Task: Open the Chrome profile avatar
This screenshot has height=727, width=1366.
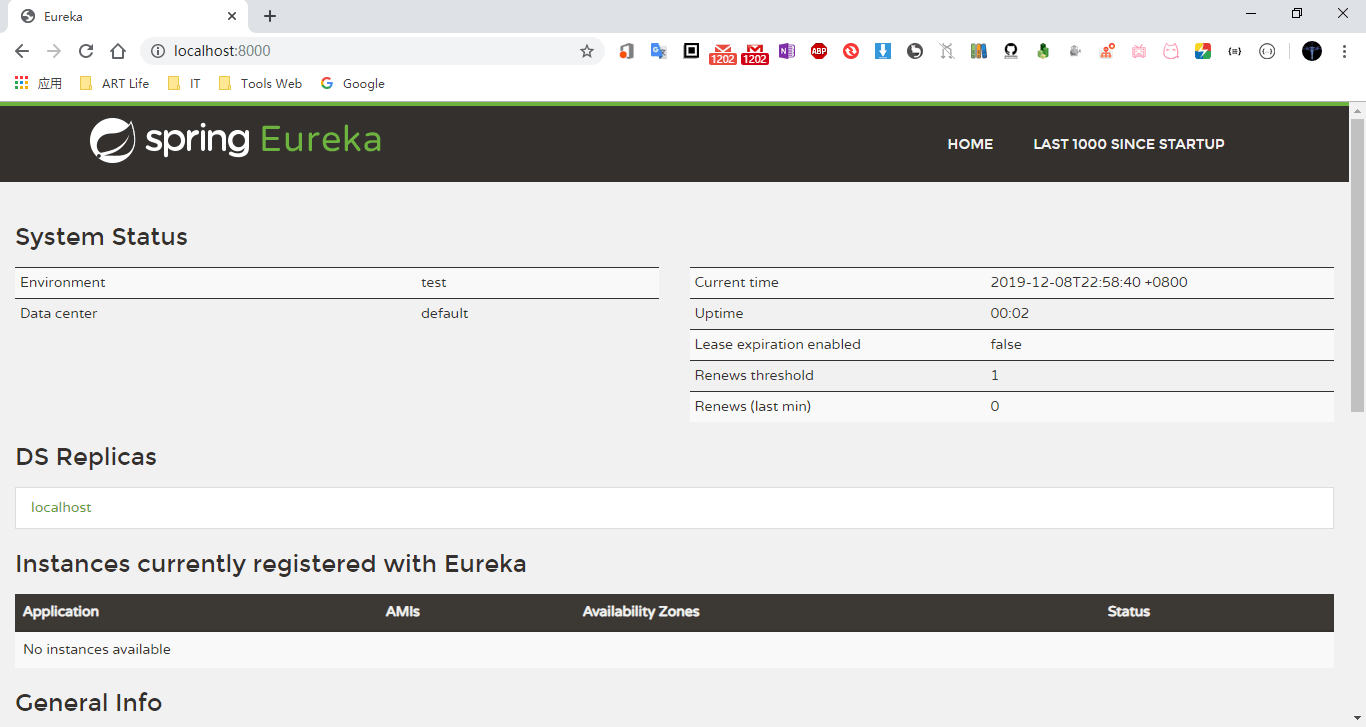Action: [x=1312, y=51]
